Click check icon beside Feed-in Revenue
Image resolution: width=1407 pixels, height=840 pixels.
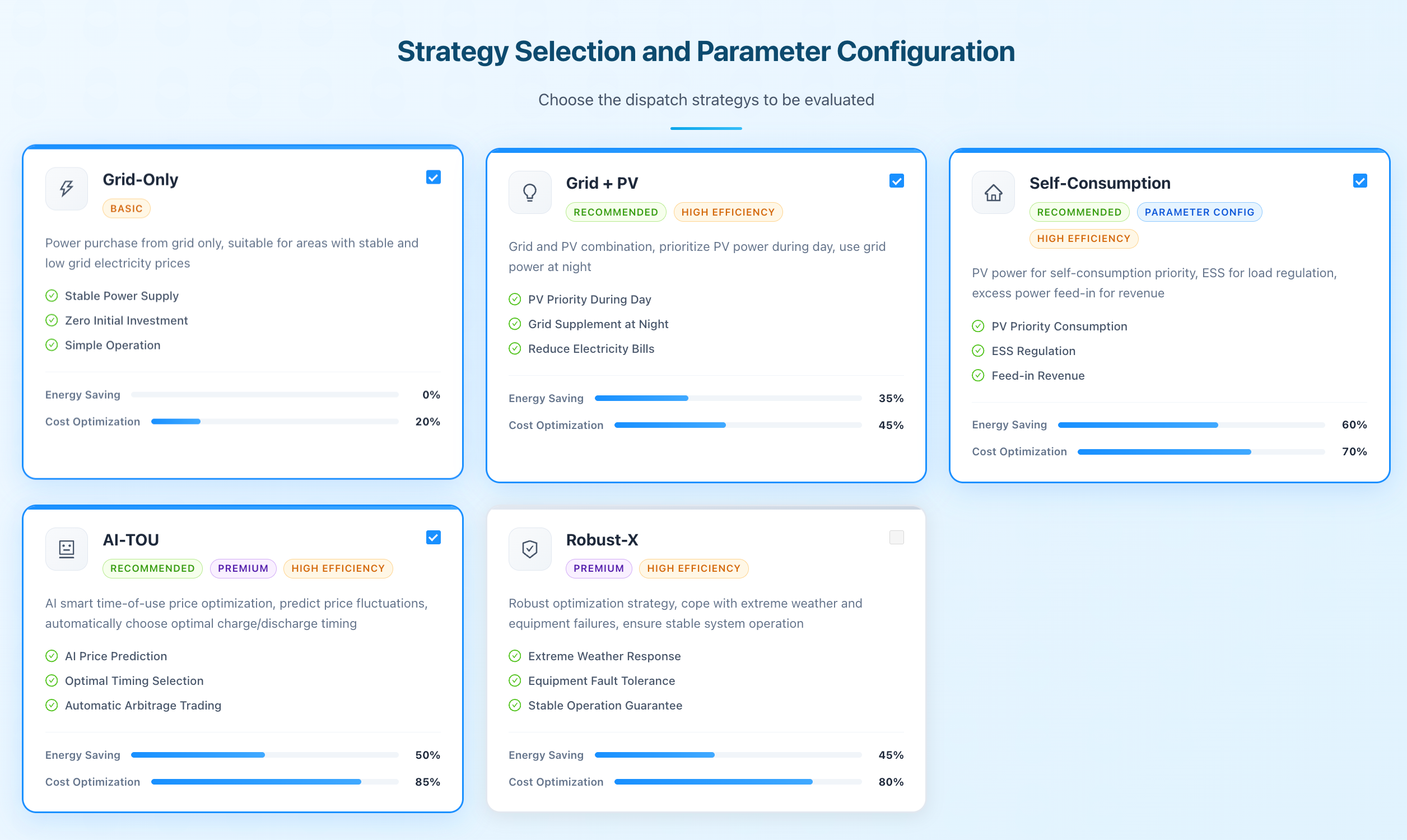[x=978, y=375]
